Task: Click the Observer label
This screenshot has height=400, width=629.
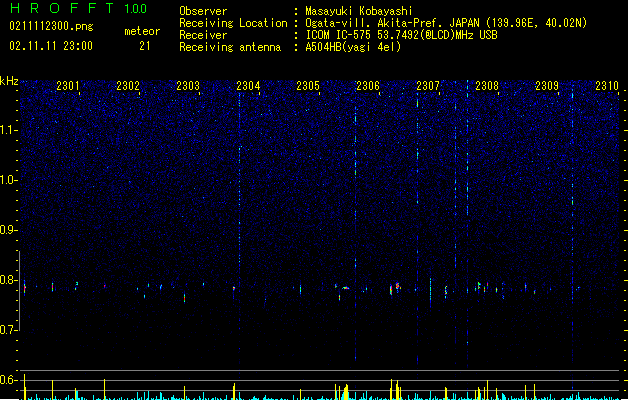Action: coord(203,11)
